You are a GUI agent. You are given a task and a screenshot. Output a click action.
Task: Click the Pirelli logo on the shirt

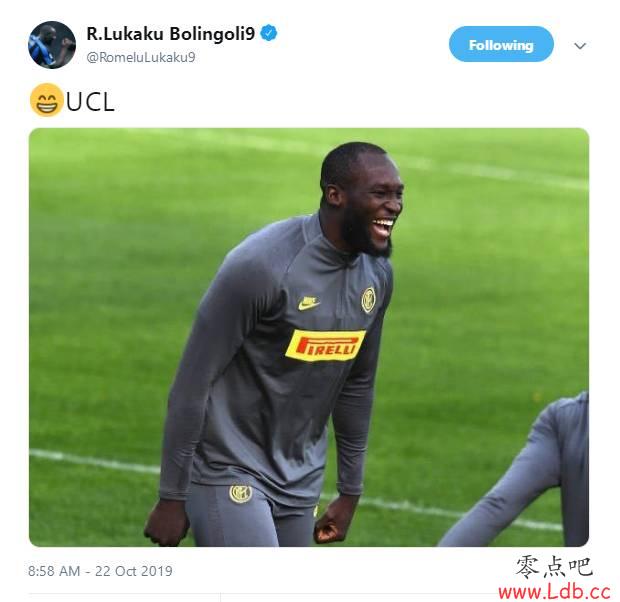tap(325, 345)
